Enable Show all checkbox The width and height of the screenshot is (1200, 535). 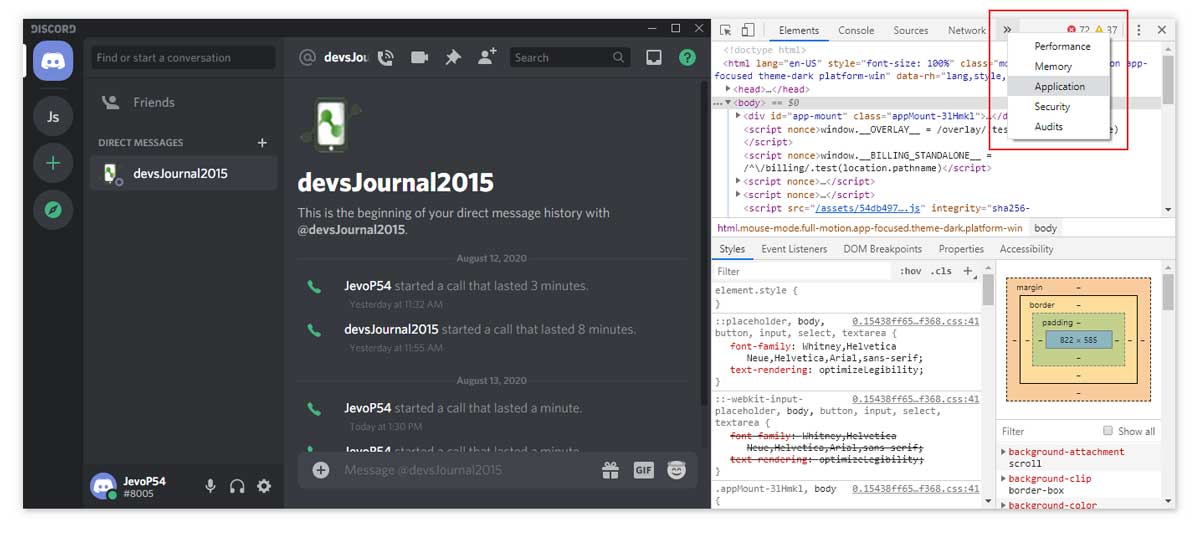pyautogui.click(x=1108, y=431)
